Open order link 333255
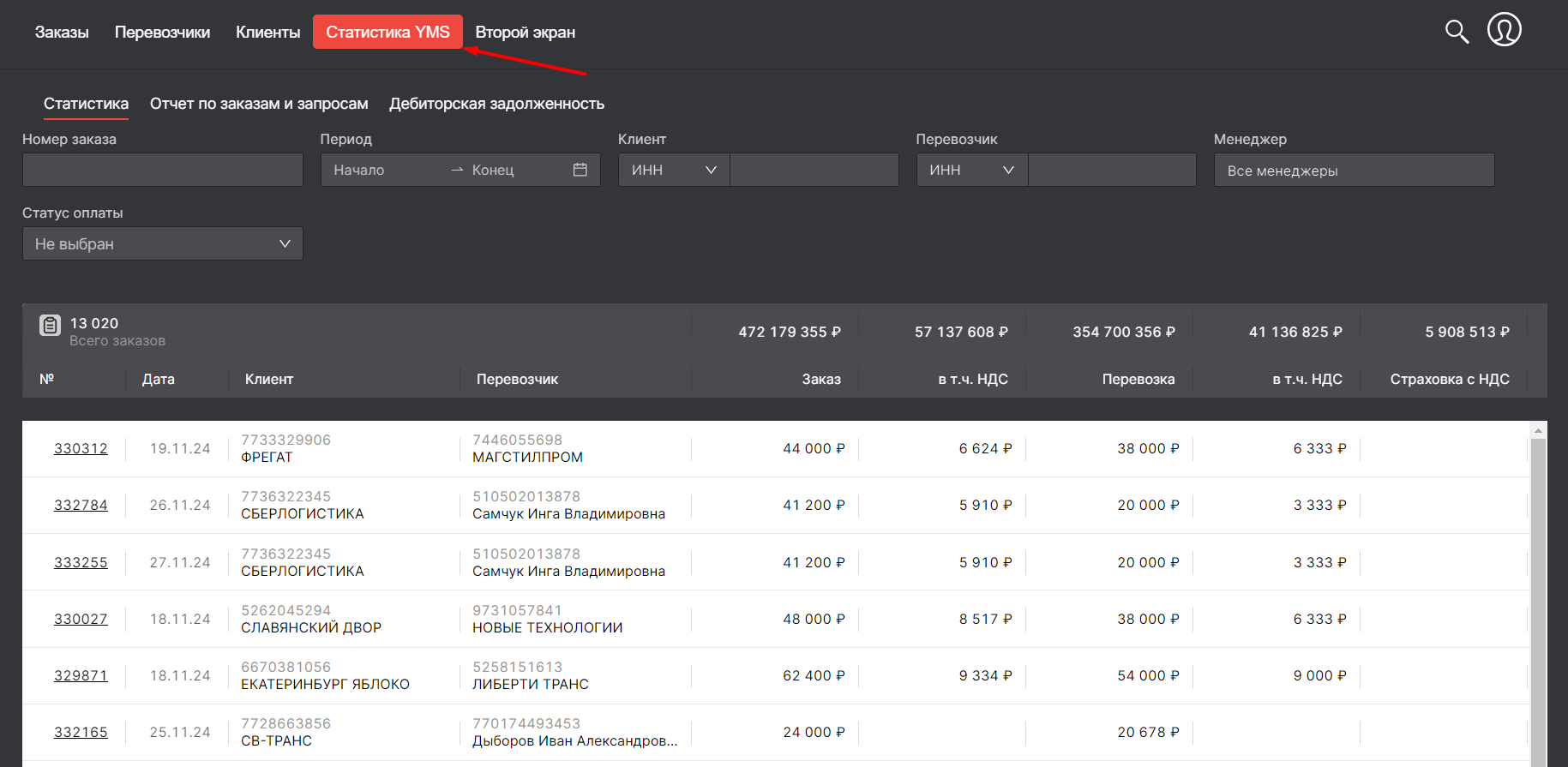The height and width of the screenshot is (767, 1568). pyautogui.click(x=81, y=562)
